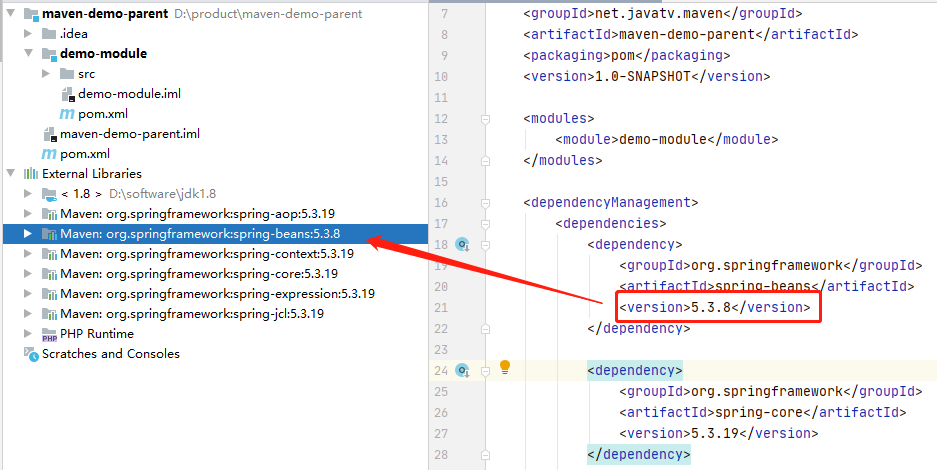Fold the dependencies block at line 17
Viewport: 937px width, 470px height.
point(486,224)
